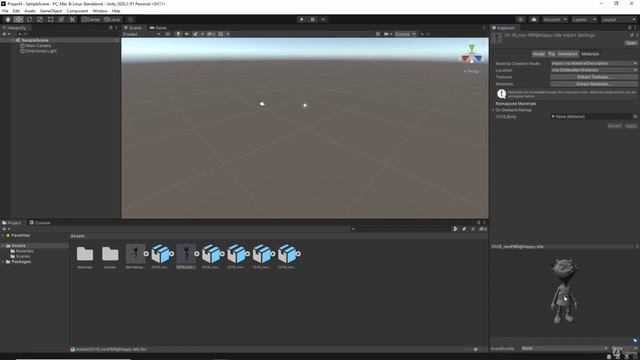The width and height of the screenshot is (640, 360).
Task: Open the Window menu
Action: tap(100, 11)
